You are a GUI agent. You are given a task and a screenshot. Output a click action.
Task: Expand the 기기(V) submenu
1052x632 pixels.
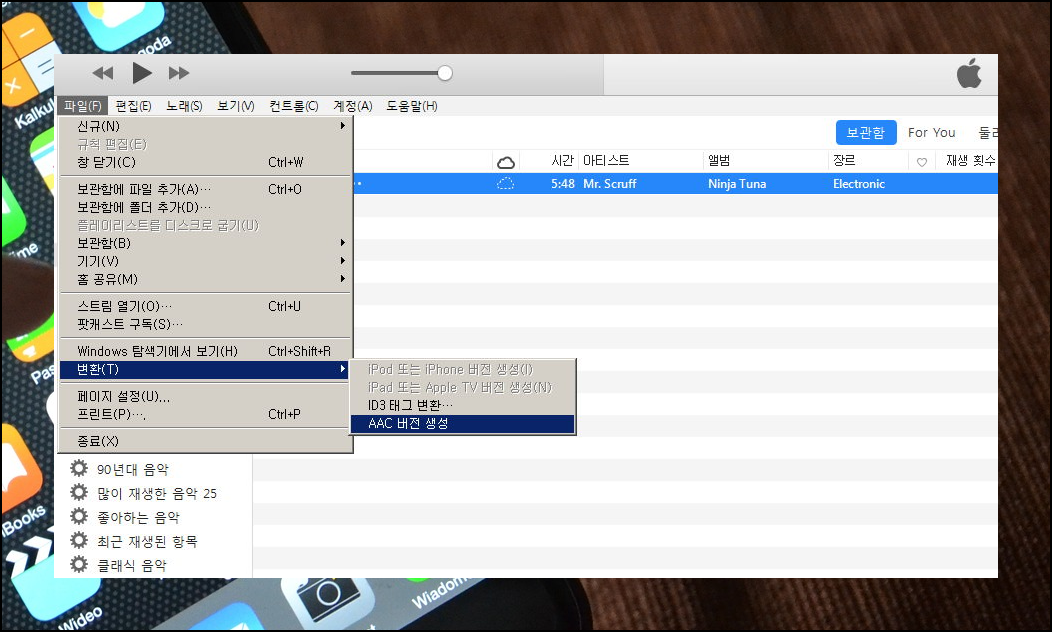click(205, 261)
